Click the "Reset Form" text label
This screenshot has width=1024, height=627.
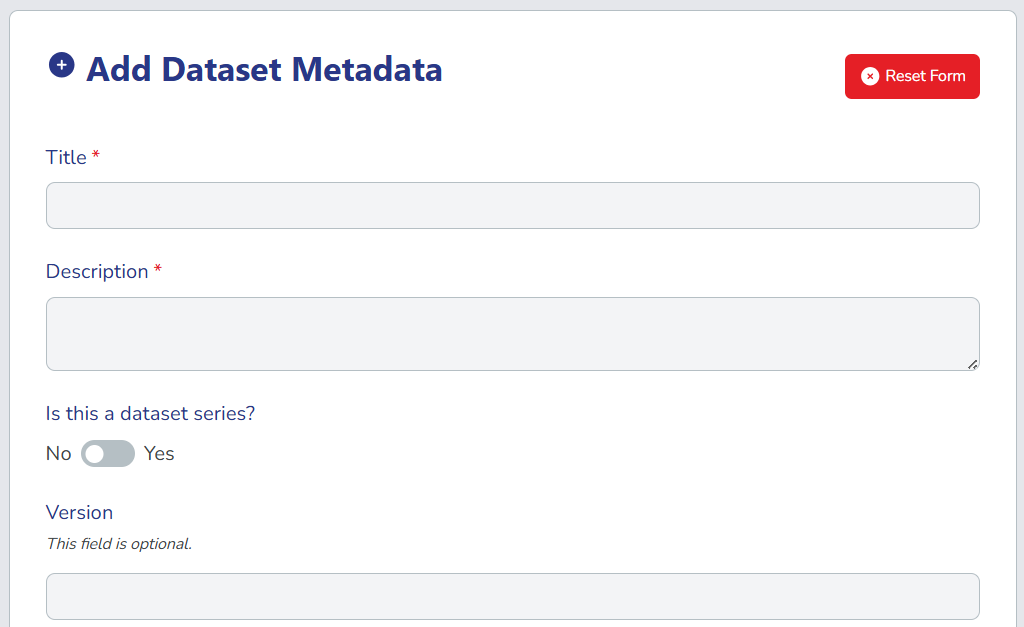(x=925, y=76)
